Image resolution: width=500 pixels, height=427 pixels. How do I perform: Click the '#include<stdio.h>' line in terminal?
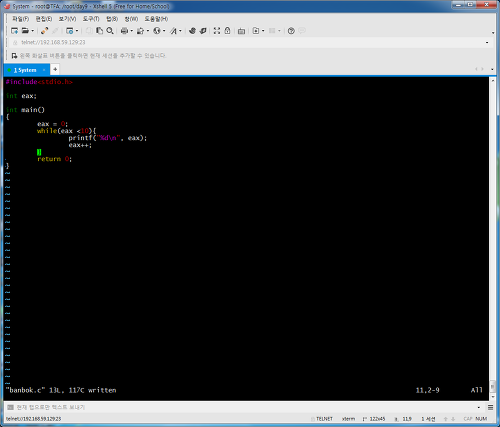click(39, 82)
